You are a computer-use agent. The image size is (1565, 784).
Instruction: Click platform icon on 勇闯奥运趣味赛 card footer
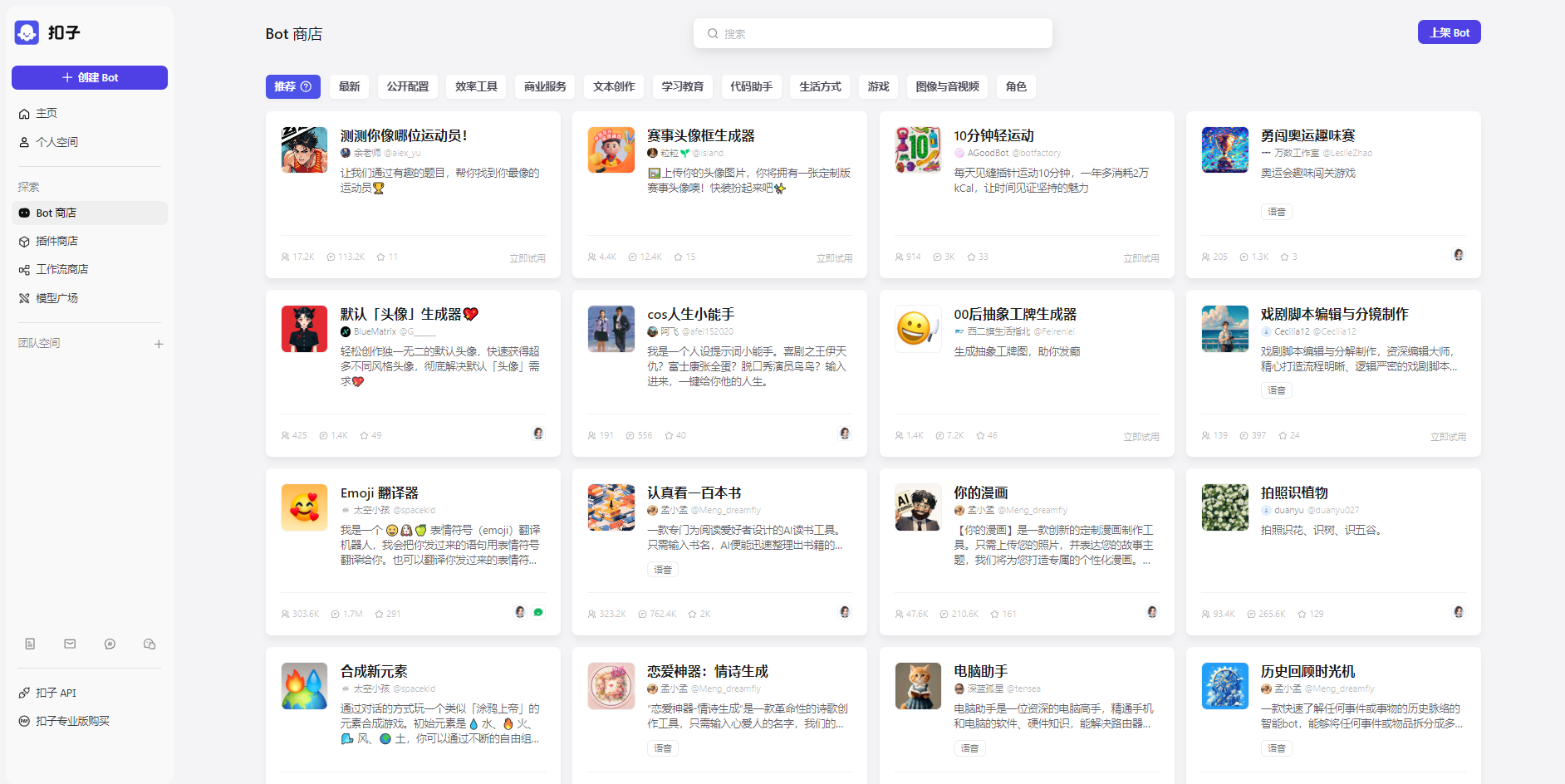(1459, 255)
